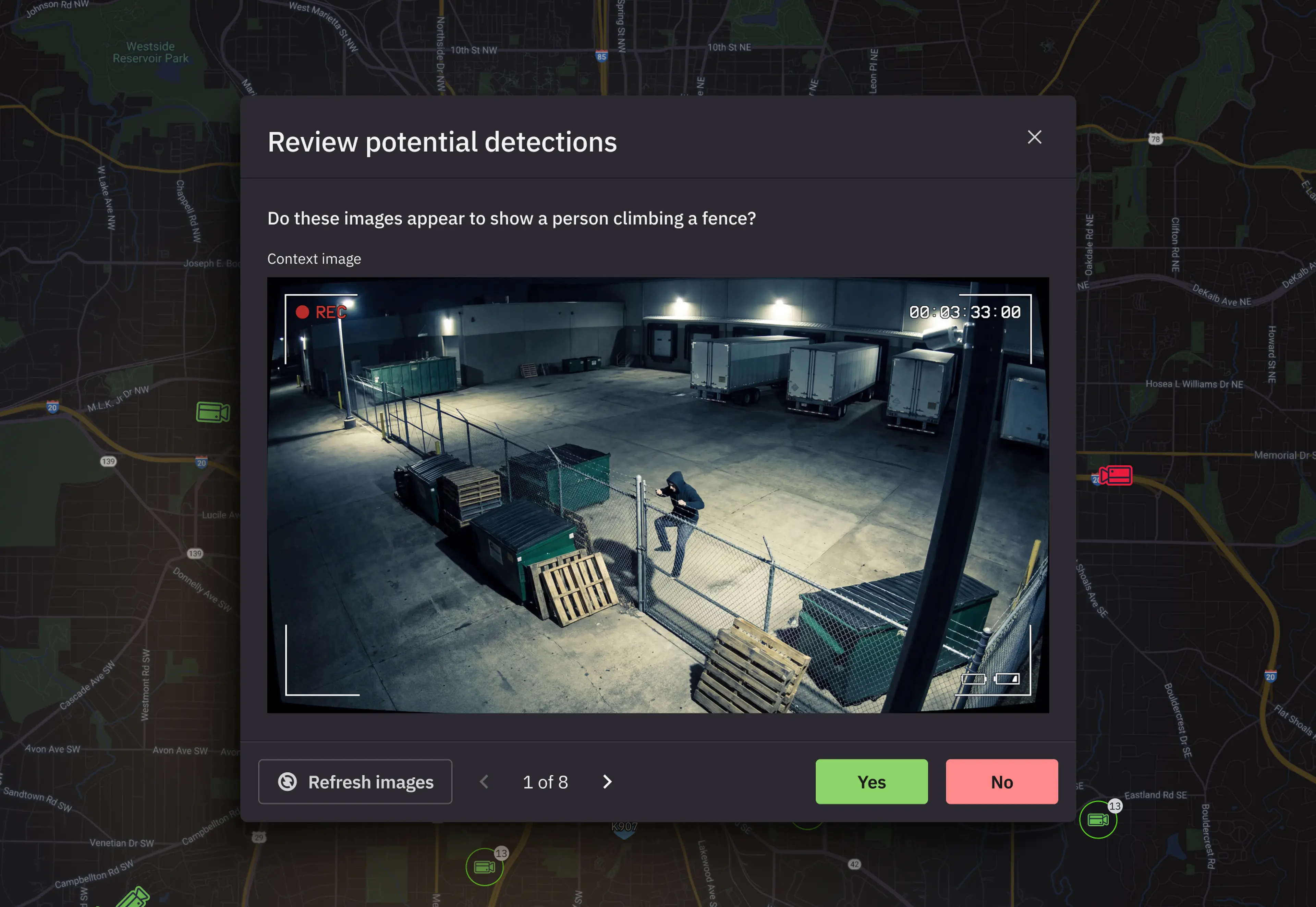Select the green camera marker in bottom-left corner
Image resolution: width=1316 pixels, height=907 pixels.
coord(134,898)
